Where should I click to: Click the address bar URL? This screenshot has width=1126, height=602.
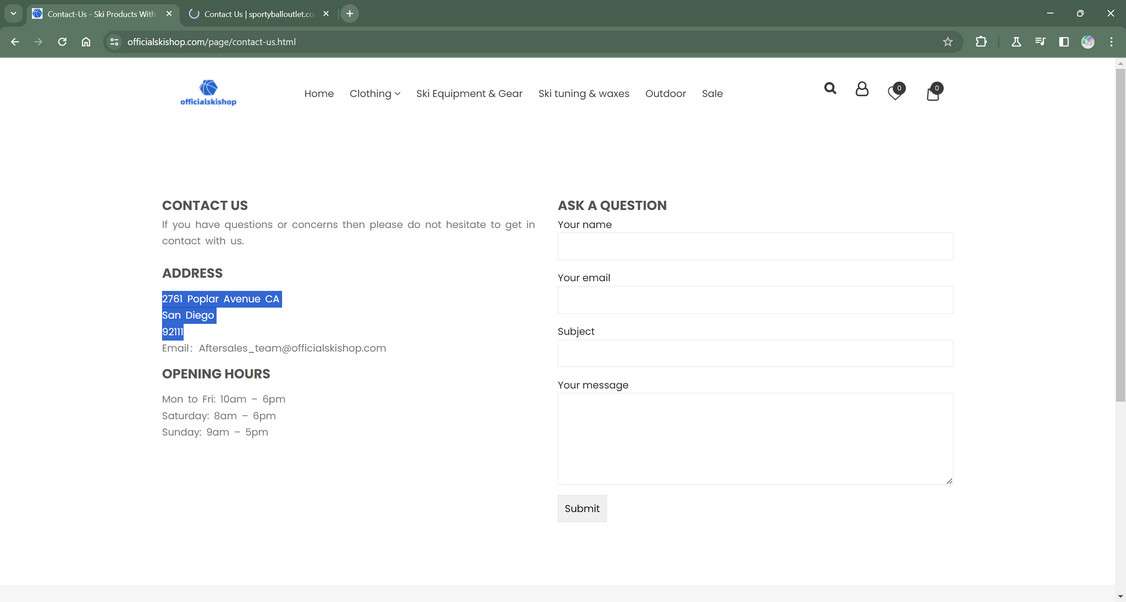[x=211, y=42]
